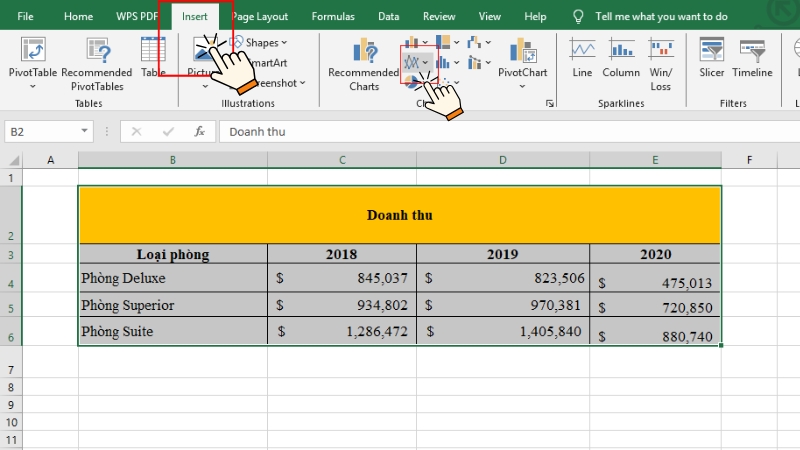Switch to the View tab

pyautogui.click(x=489, y=16)
